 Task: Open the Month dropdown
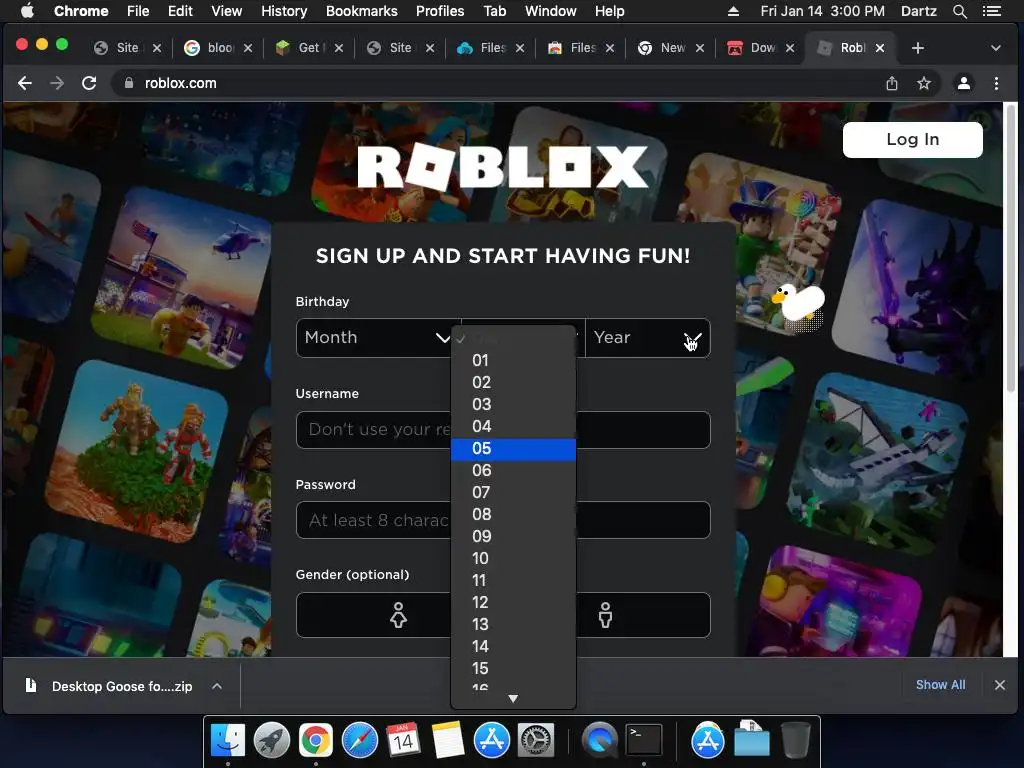point(377,338)
